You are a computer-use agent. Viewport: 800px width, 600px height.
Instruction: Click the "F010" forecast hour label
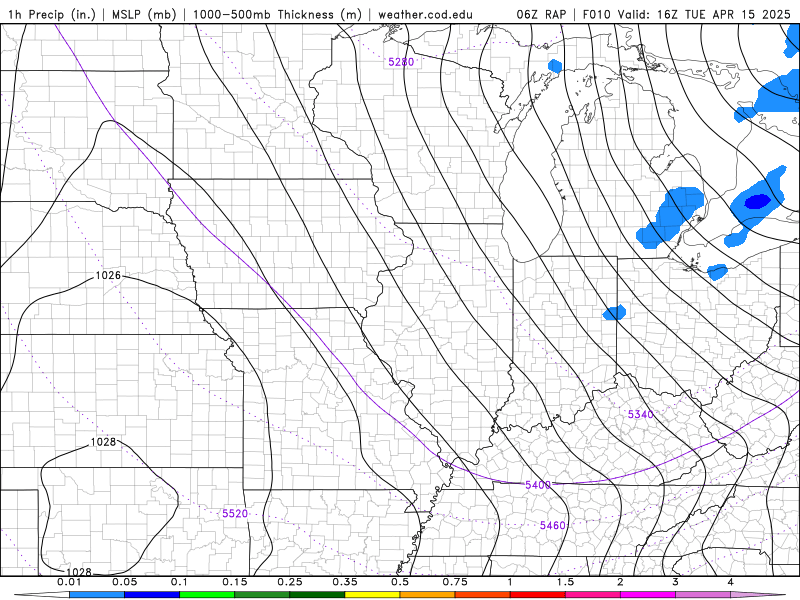tap(596, 14)
